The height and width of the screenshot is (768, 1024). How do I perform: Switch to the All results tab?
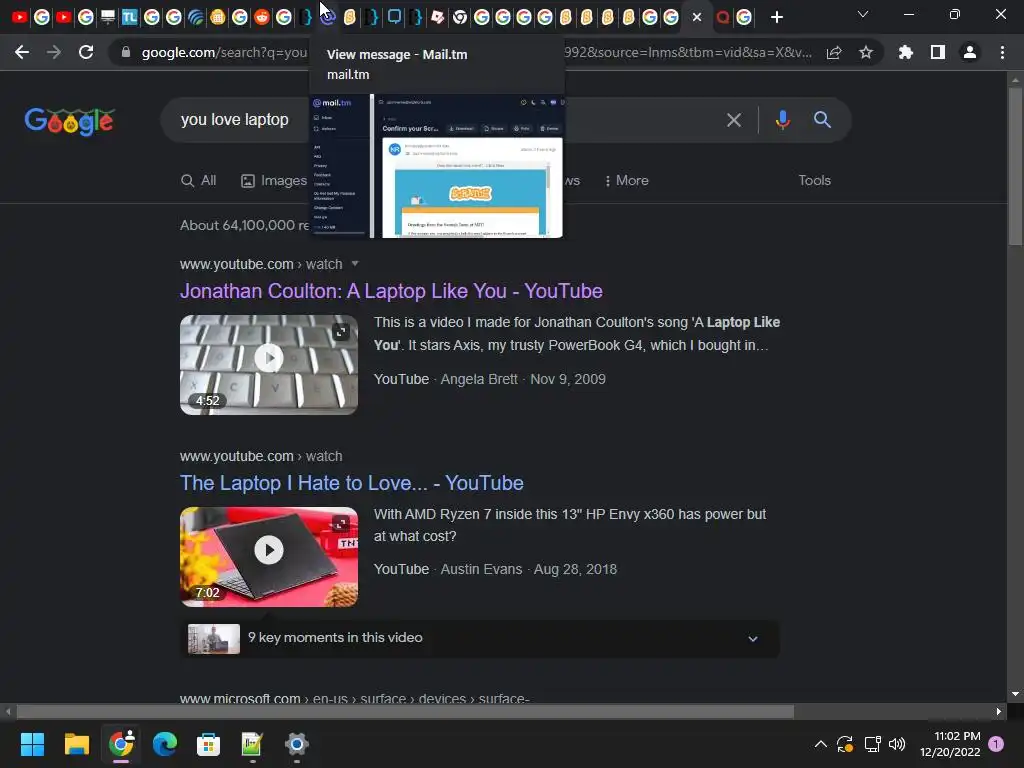[199, 180]
